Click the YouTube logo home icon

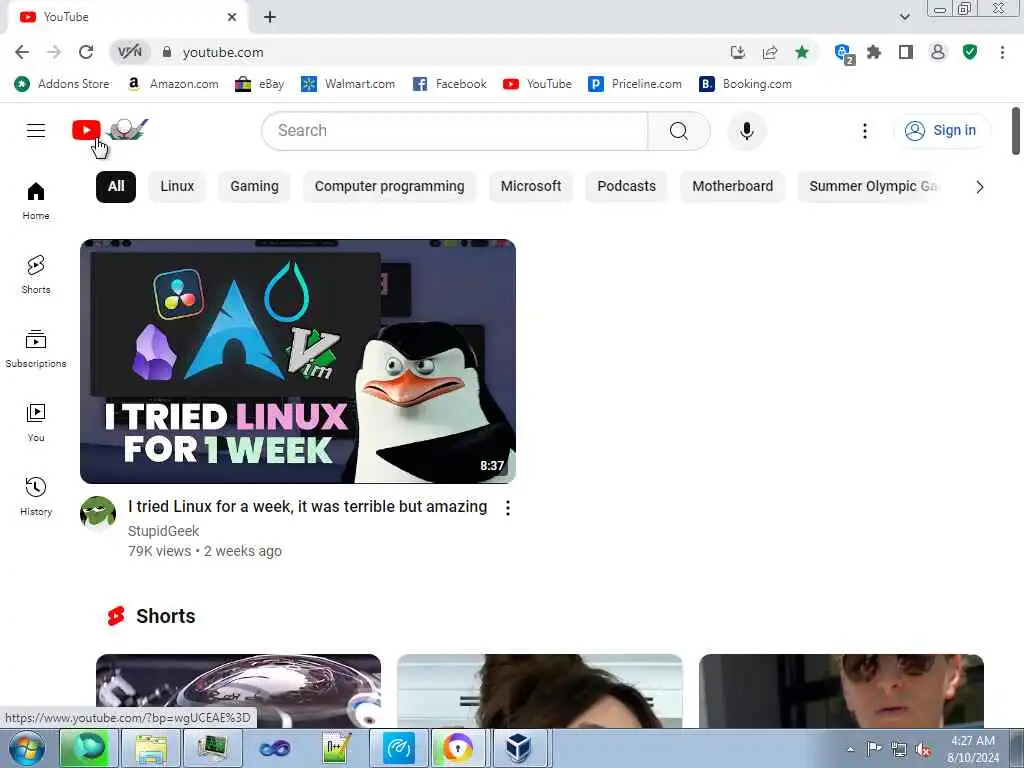(110, 130)
